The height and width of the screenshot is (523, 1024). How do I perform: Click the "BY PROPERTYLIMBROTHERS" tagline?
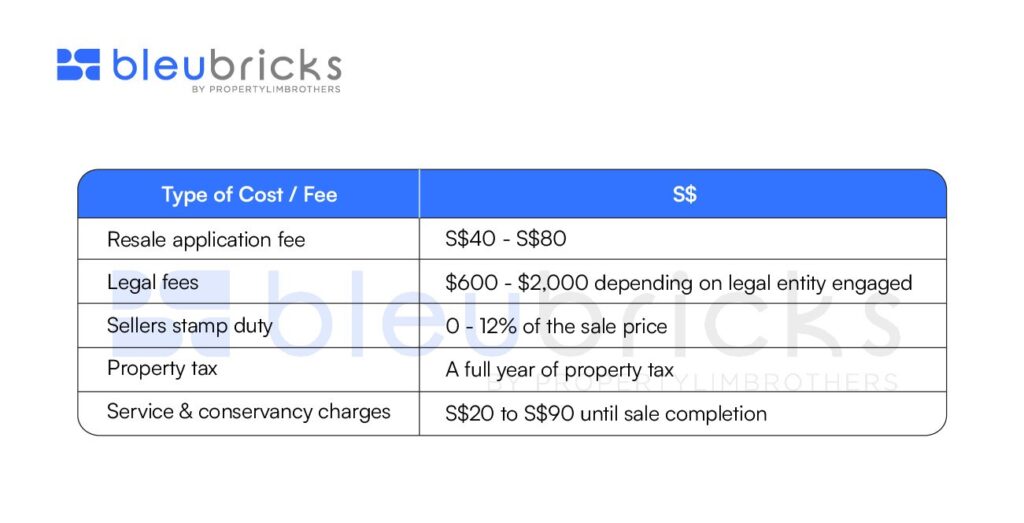click(266, 89)
